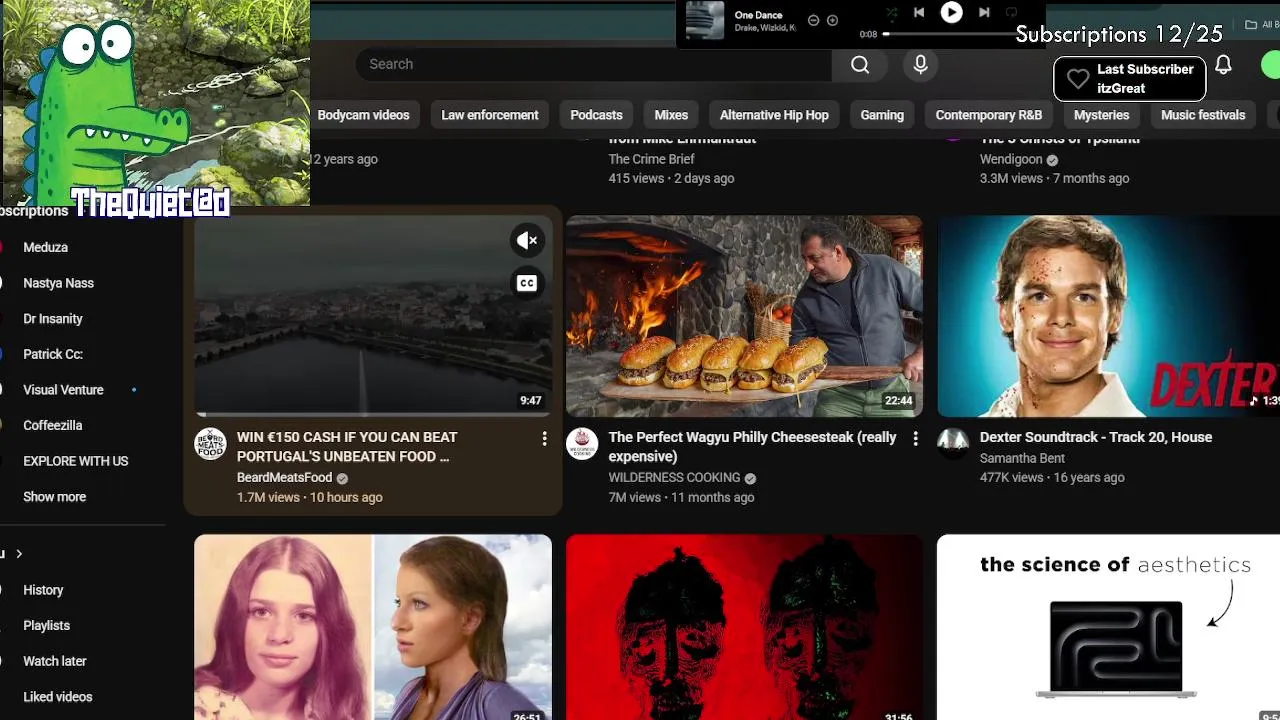Toggle repeat in the music player
Image resolution: width=1280 pixels, height=720 pixels.
1011,13
